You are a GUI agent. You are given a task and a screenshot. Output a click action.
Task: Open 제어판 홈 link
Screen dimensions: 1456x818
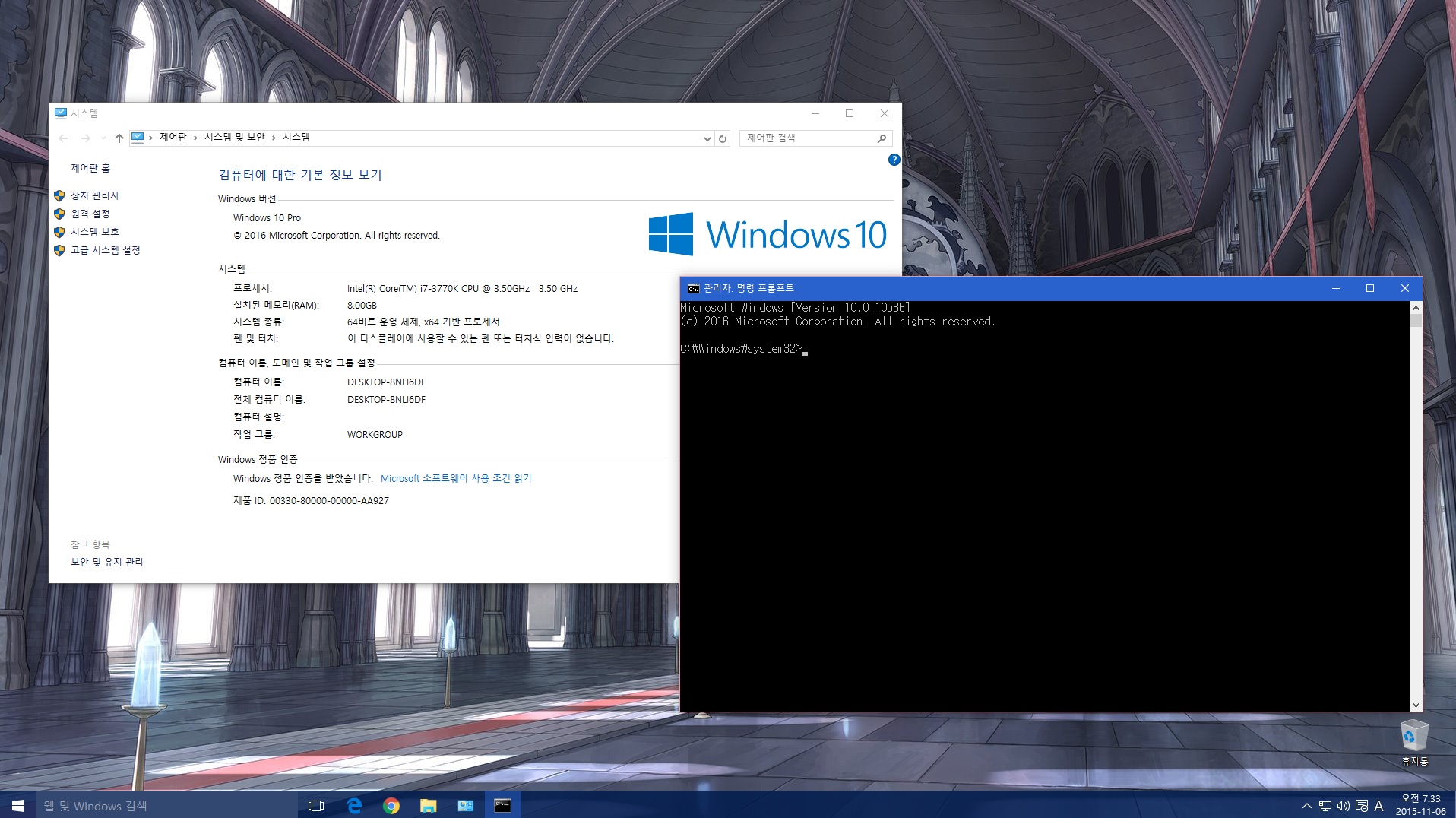[90, 168]
